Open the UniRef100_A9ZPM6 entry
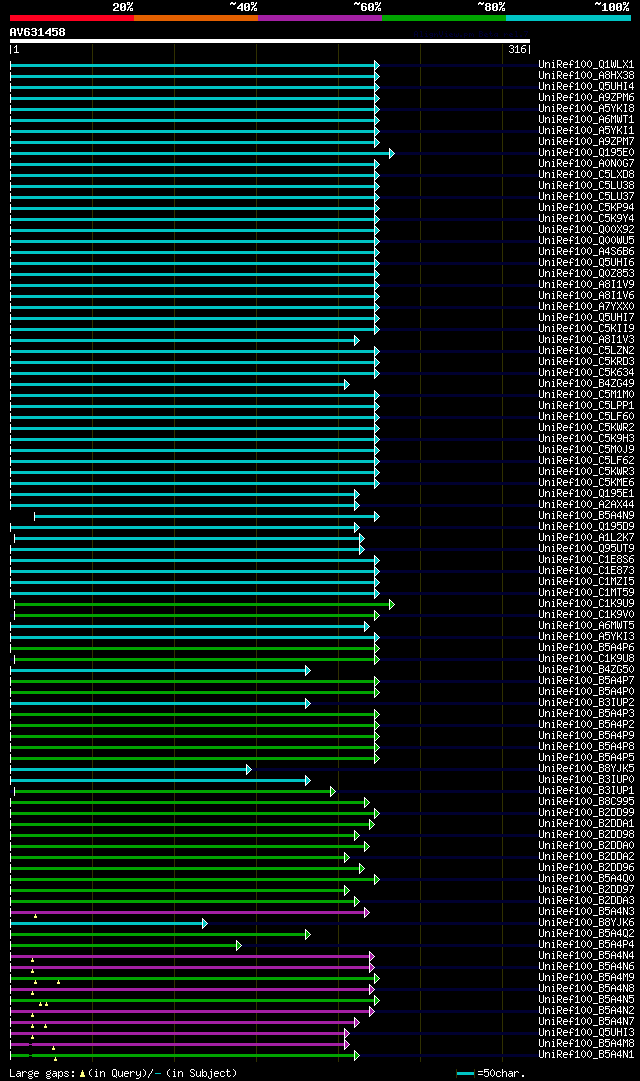The image size is (640, 1081). tap(586, 98)
